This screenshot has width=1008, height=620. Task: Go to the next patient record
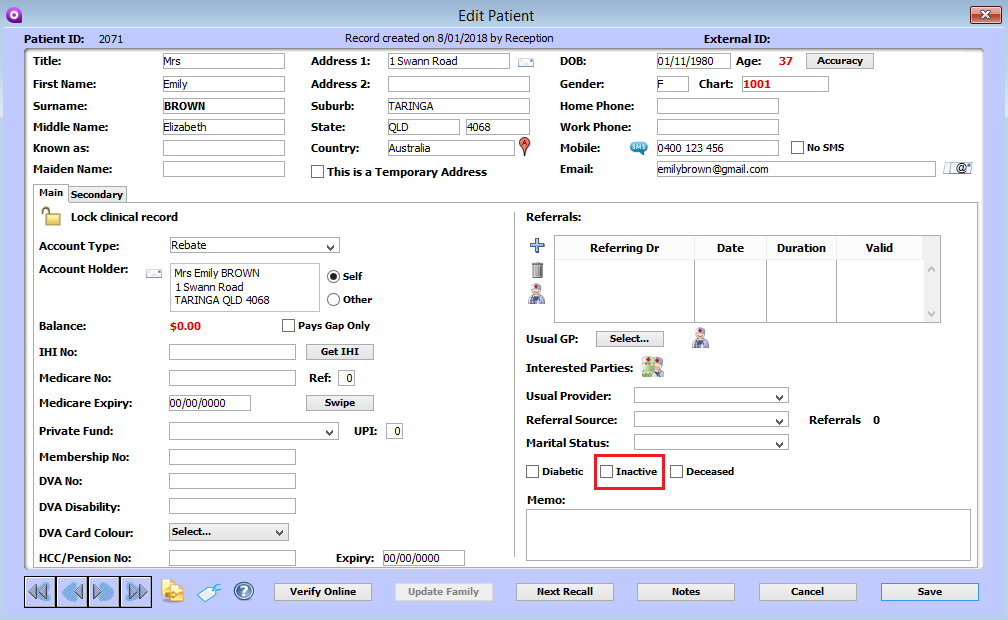point(104,592)
